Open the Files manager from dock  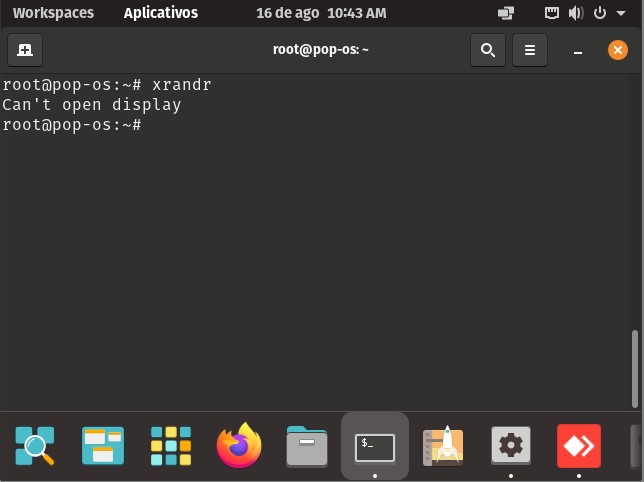(307, 446)
